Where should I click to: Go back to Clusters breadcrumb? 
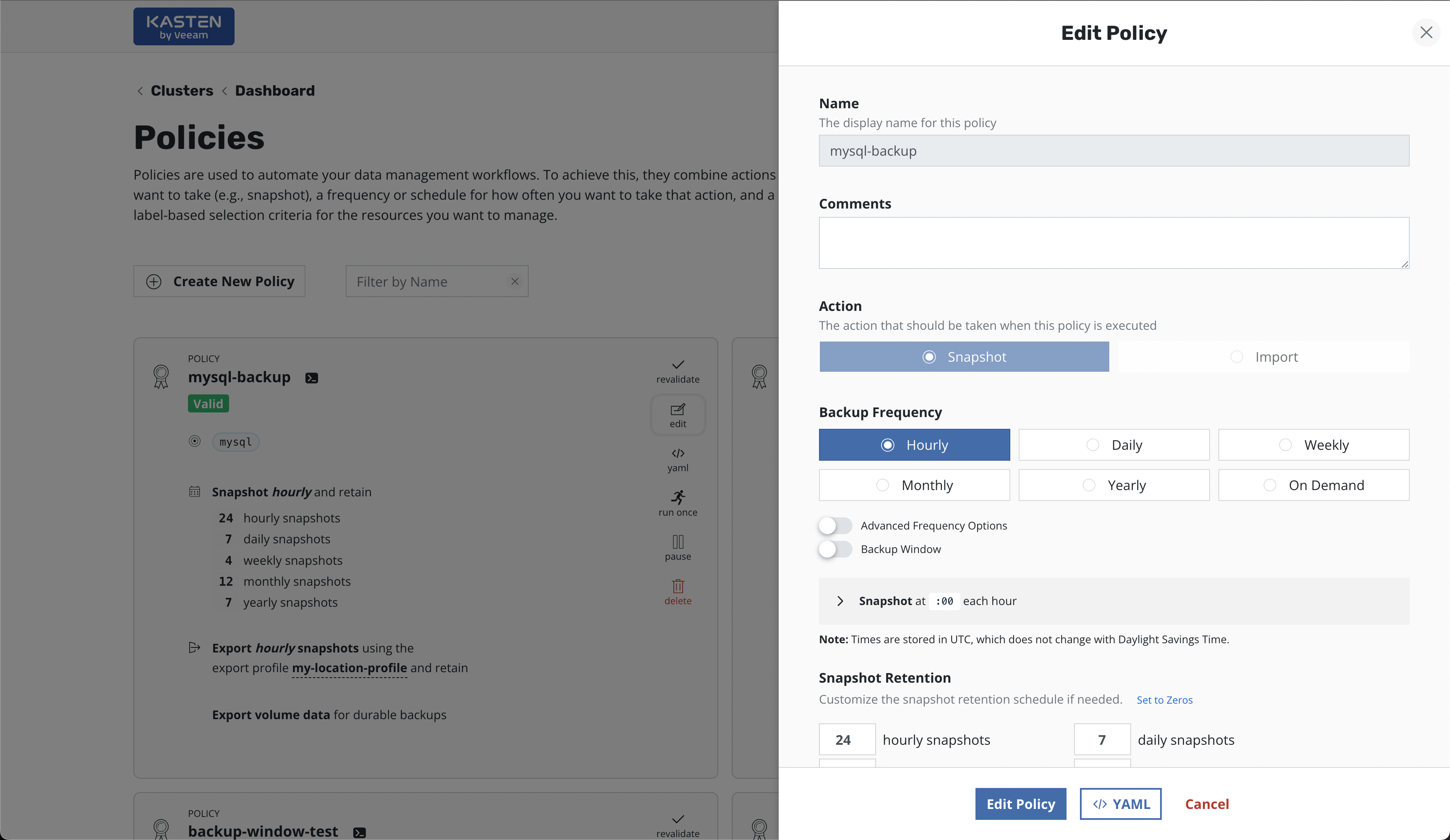tap(181, 90)
